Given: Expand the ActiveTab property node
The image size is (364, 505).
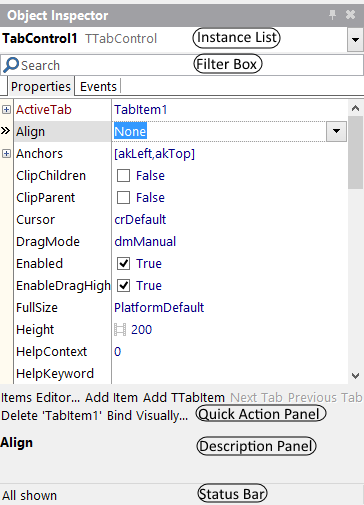Looking at the screenshot, I should tap(6, 110).
